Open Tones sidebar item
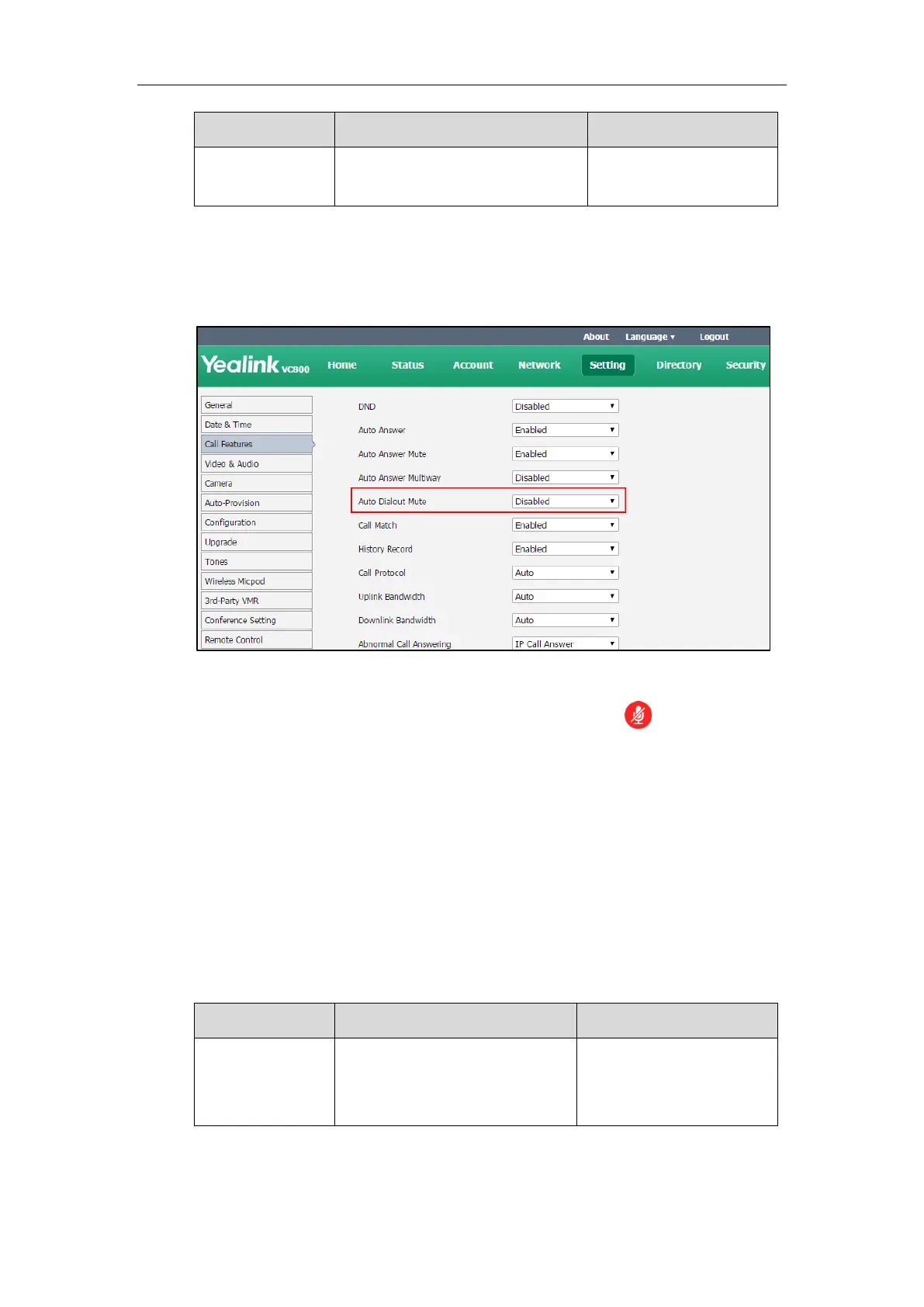 tap(257, 561)
